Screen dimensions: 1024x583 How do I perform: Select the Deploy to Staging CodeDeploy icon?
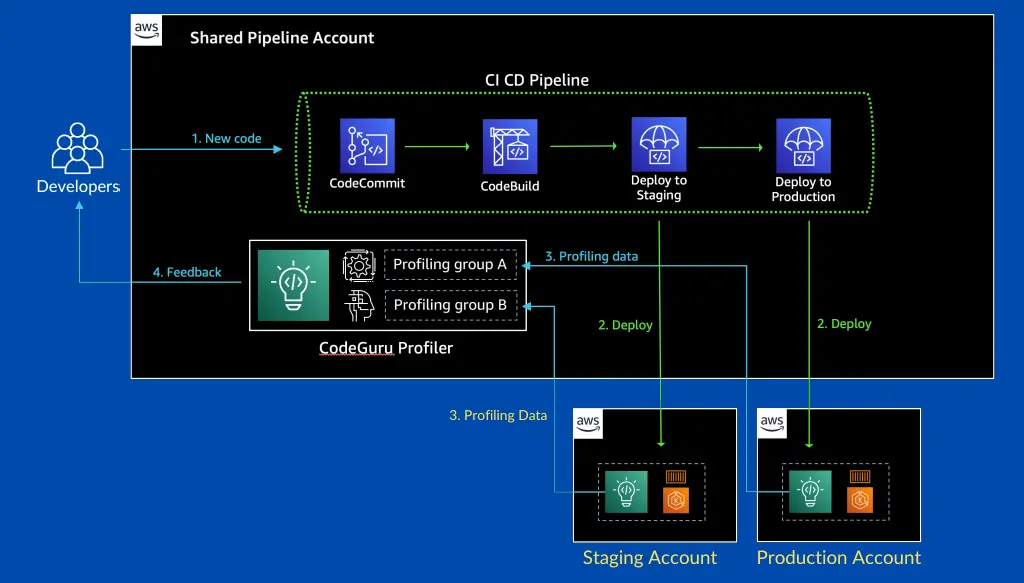[658, 145]
